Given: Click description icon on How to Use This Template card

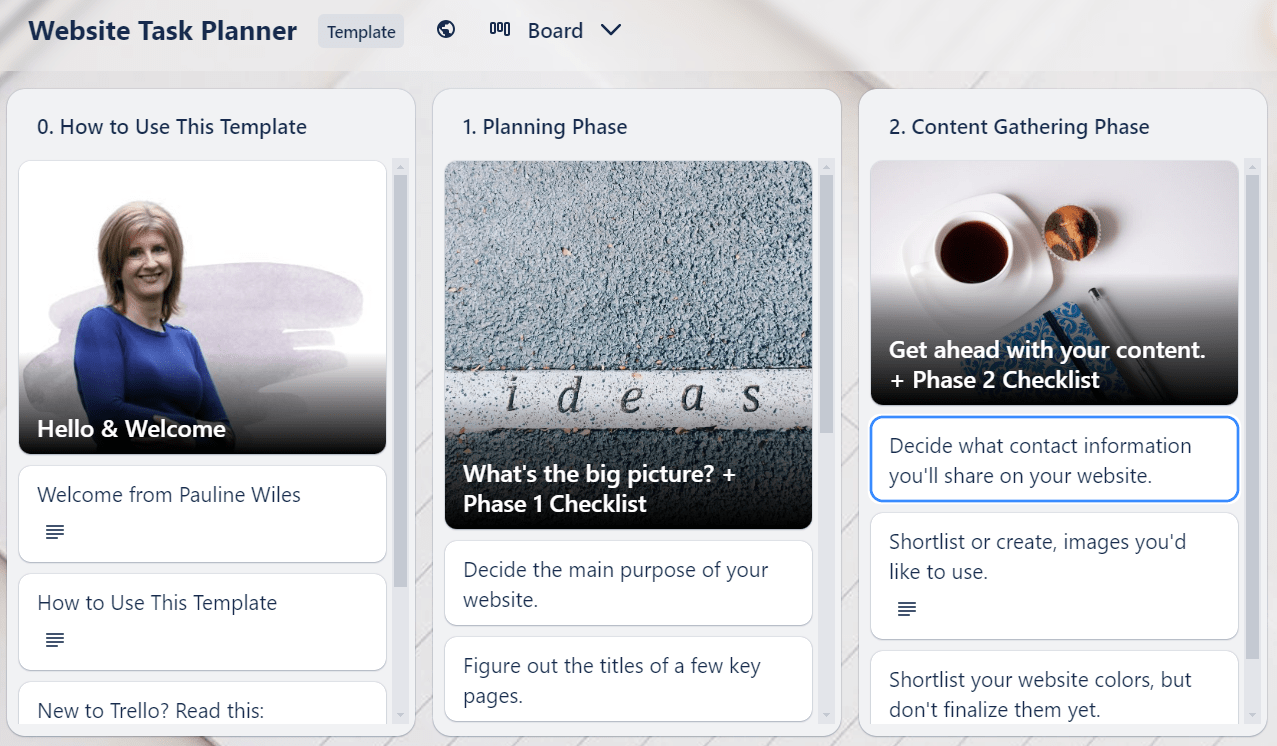Looking at the screenshot, I should 55,640.
